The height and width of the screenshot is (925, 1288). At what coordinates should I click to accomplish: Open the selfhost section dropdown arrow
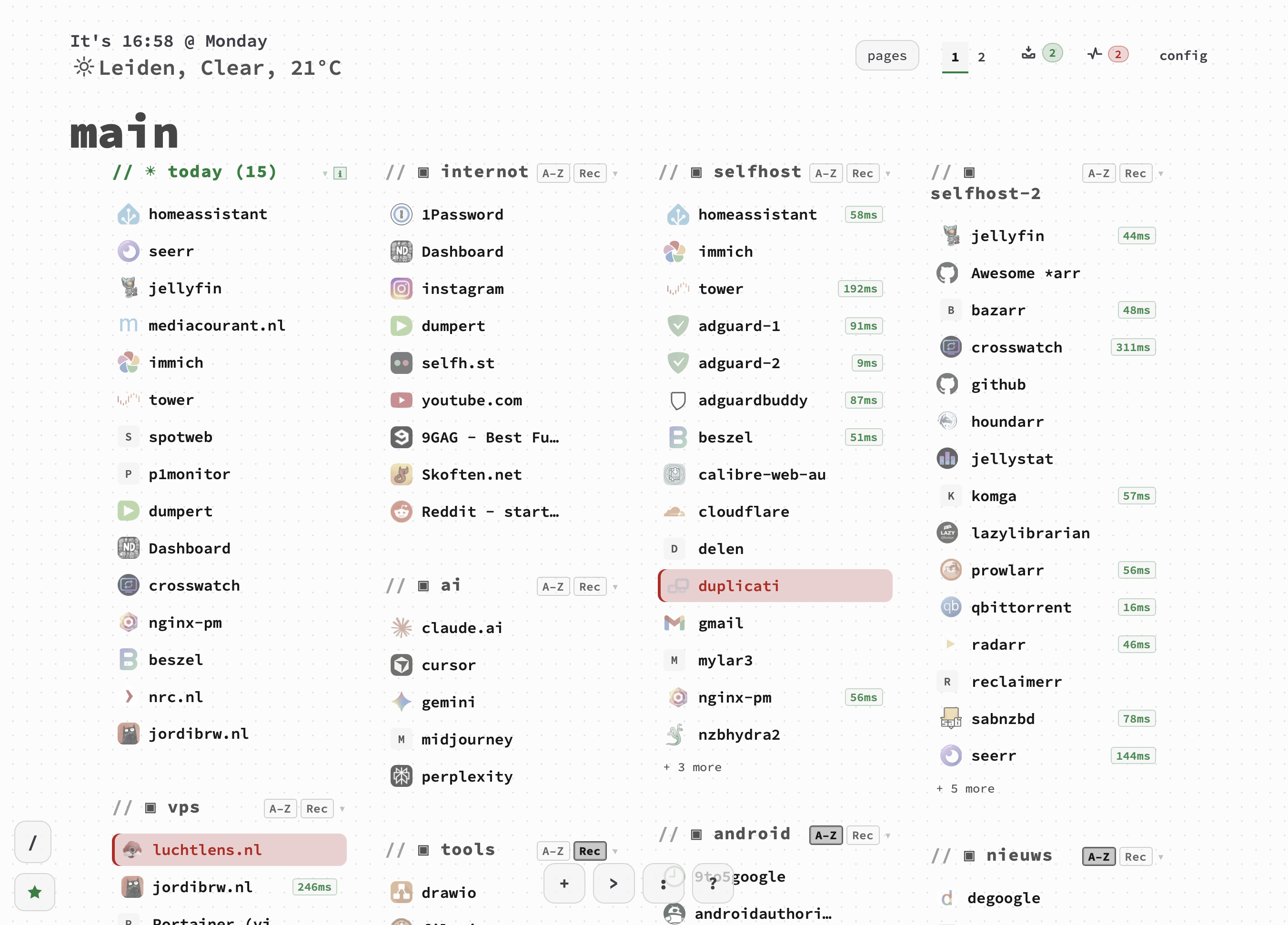coord(887,174)
